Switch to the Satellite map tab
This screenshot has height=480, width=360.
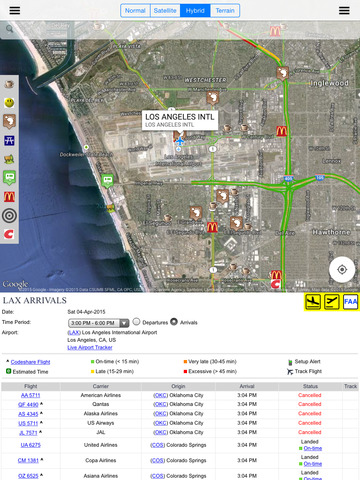tap(165, 11)
